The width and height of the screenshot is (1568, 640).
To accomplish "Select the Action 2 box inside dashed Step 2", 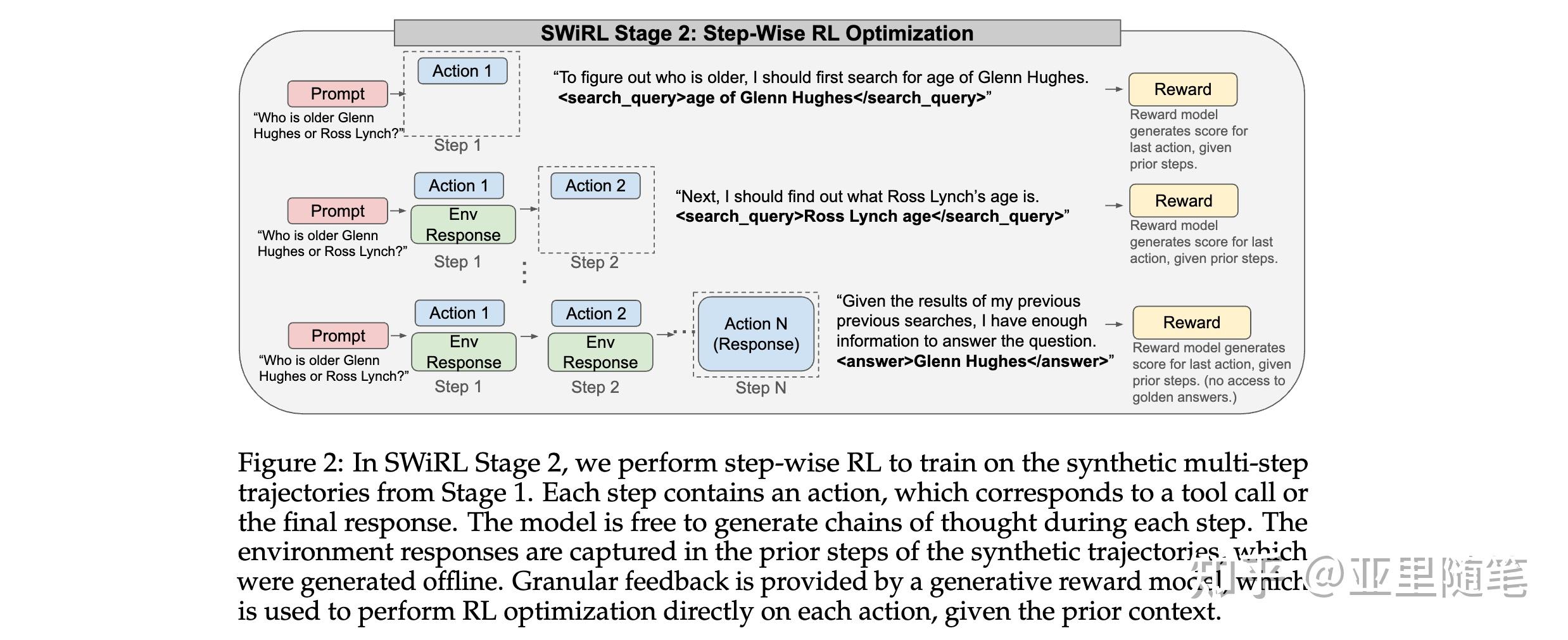I will coord(595,186).
